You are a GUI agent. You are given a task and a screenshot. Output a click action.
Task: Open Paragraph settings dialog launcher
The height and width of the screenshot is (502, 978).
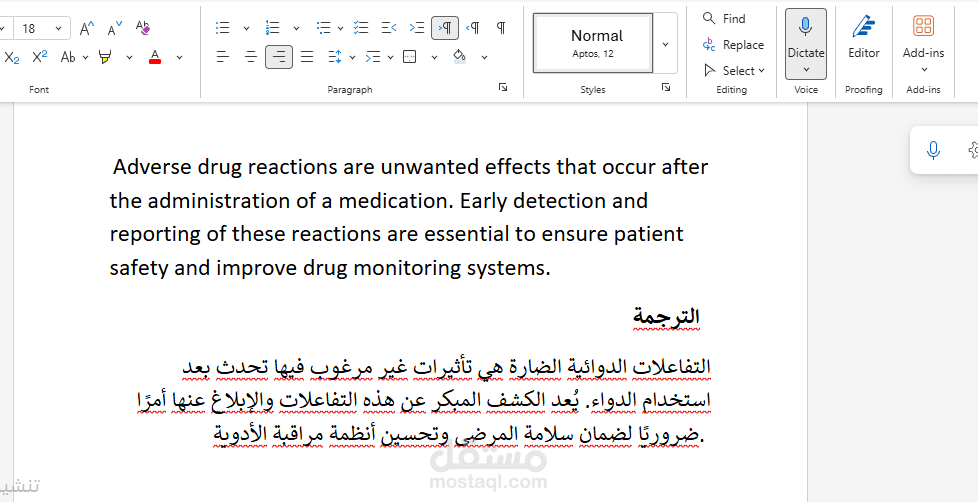[503, 88]
